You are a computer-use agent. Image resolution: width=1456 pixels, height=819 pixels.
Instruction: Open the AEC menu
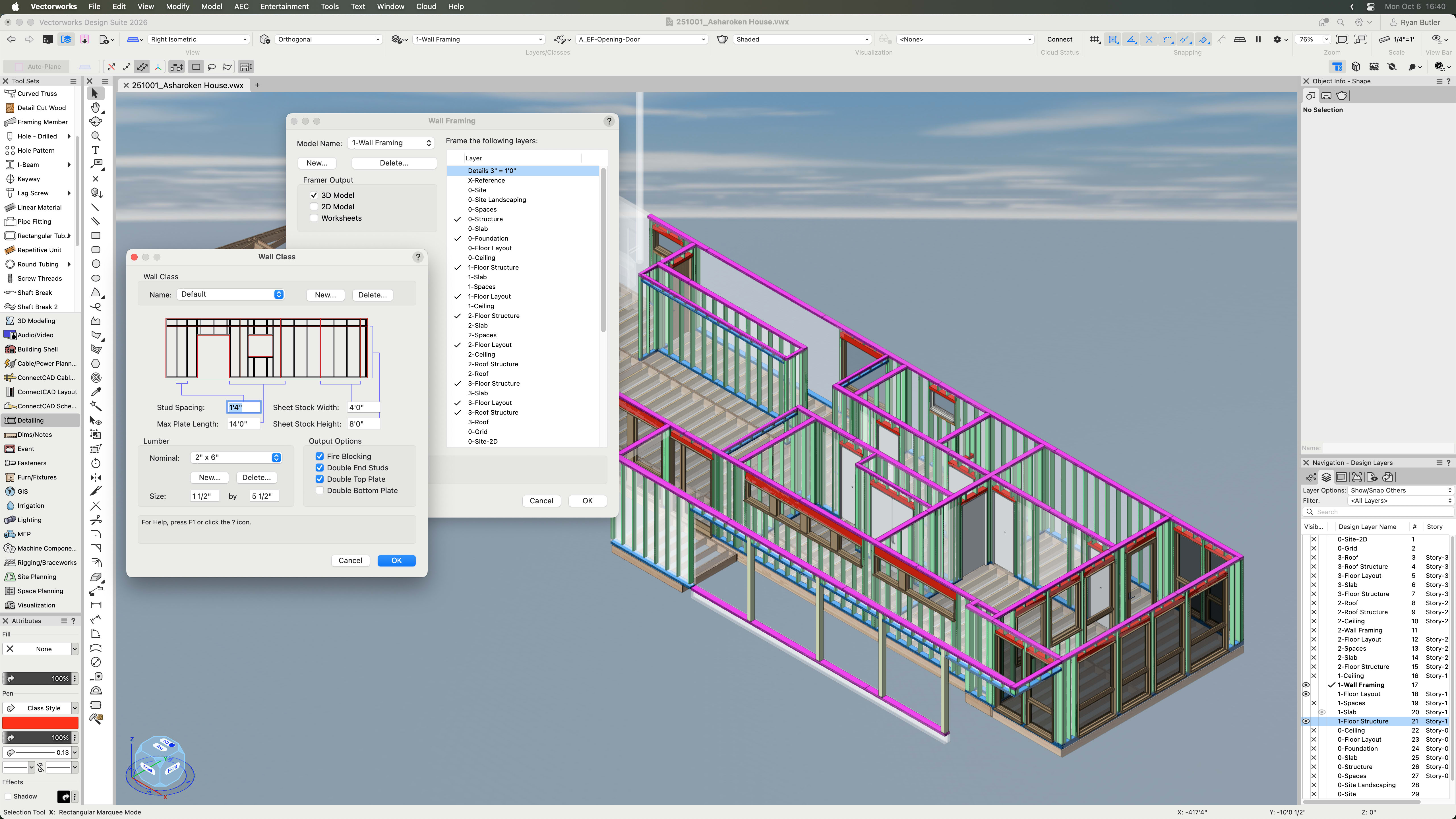(x=241, y=6)
